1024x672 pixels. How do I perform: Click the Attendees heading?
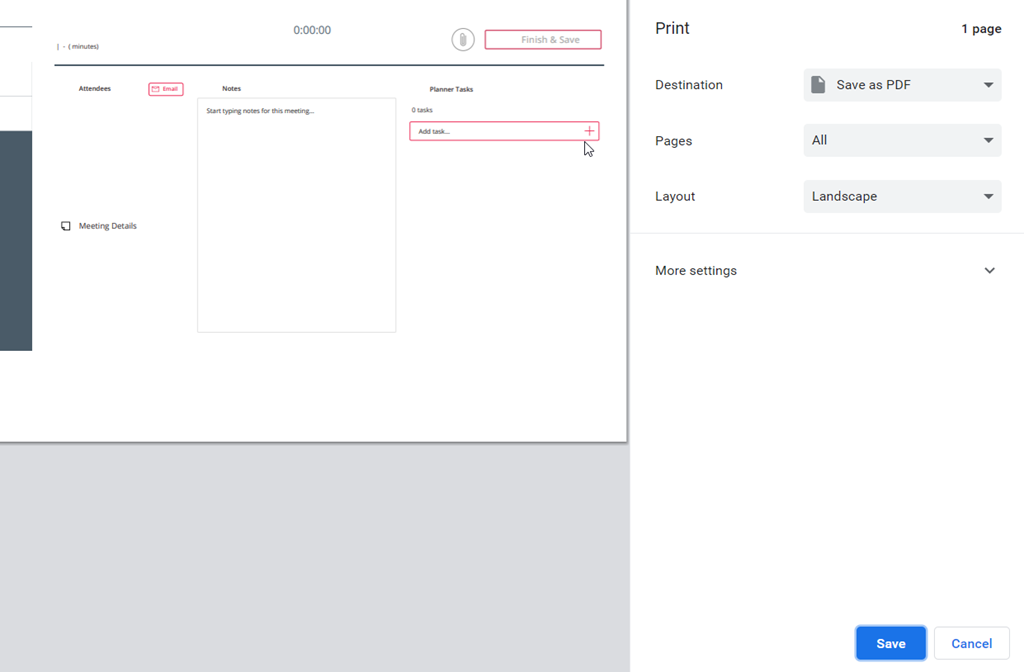tap(95, 89)
